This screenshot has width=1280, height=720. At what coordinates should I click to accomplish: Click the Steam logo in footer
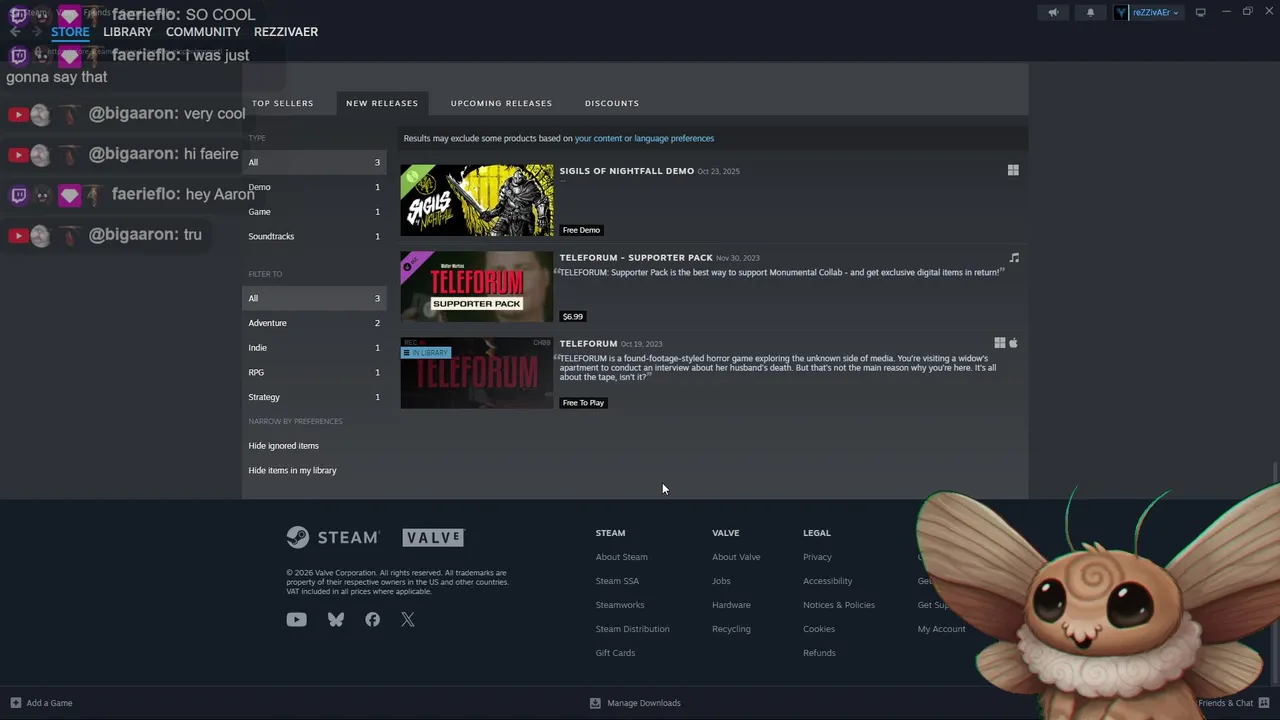point(333,537)
